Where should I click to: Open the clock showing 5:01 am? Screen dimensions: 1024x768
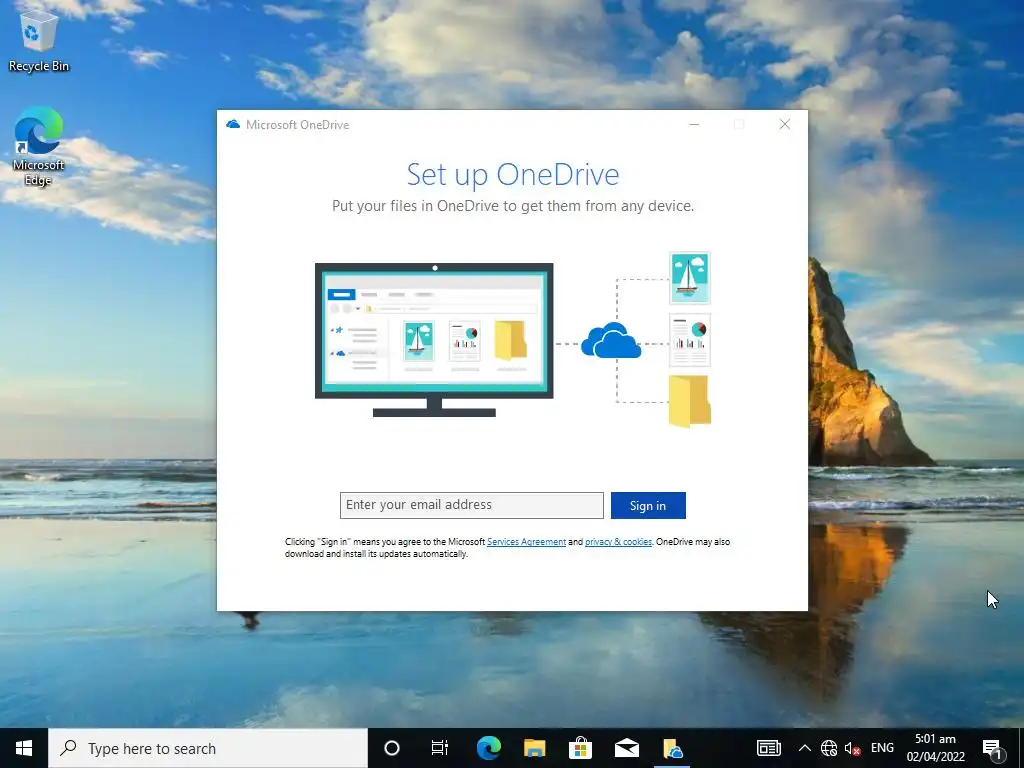(x=935, y=748)
